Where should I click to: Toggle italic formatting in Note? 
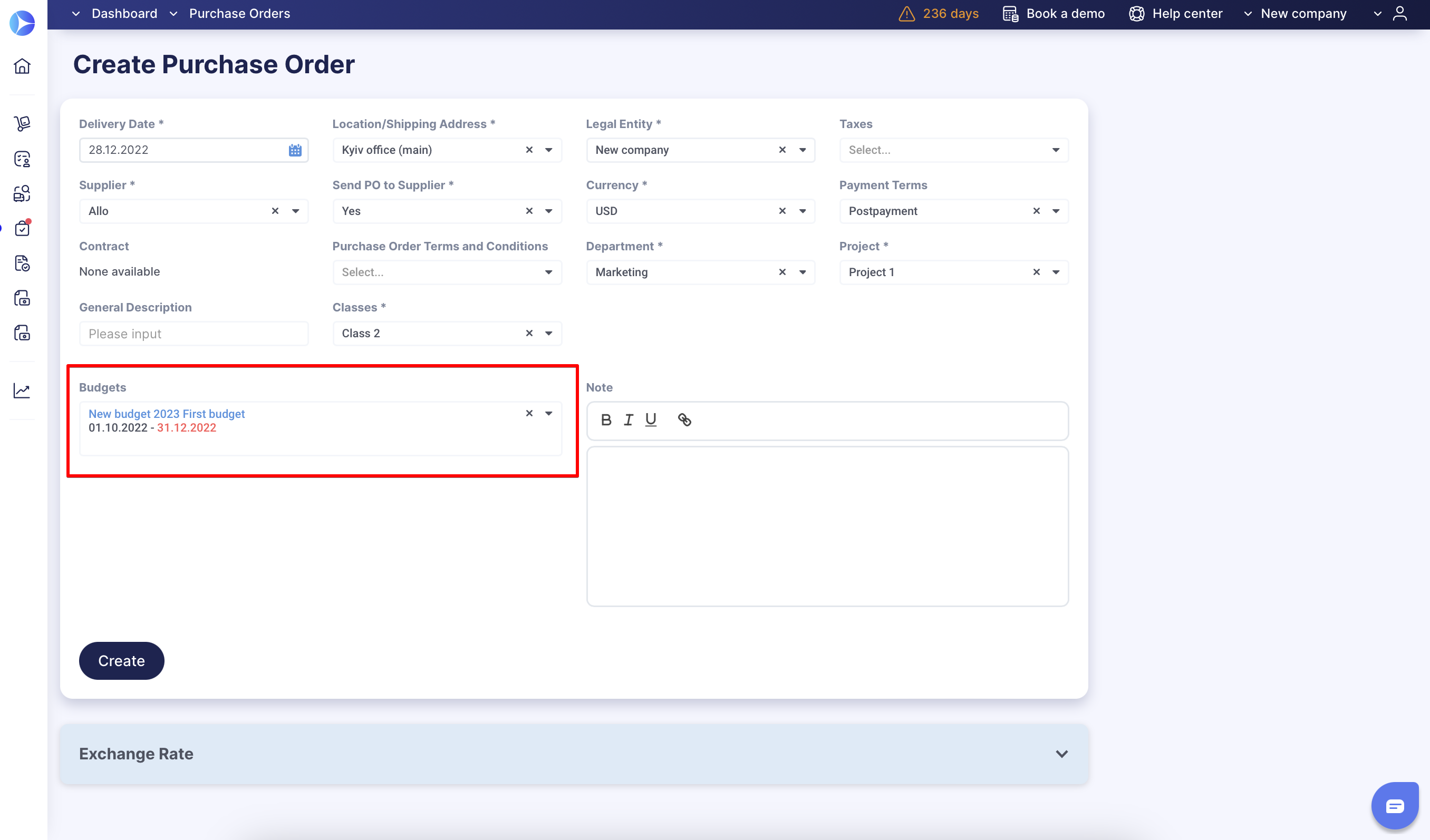(628, 419)
